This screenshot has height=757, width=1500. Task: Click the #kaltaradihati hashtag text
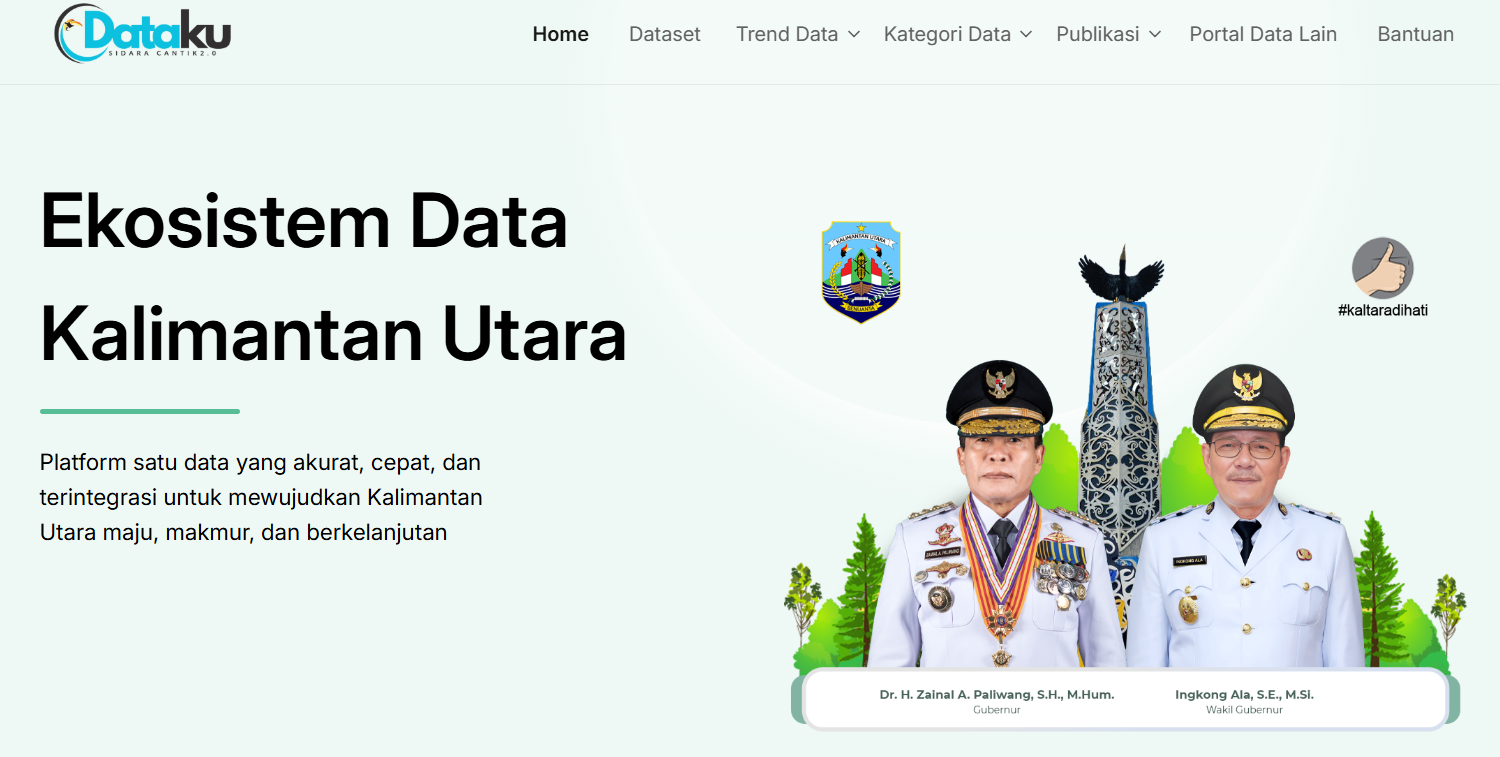click(1382, 310)
